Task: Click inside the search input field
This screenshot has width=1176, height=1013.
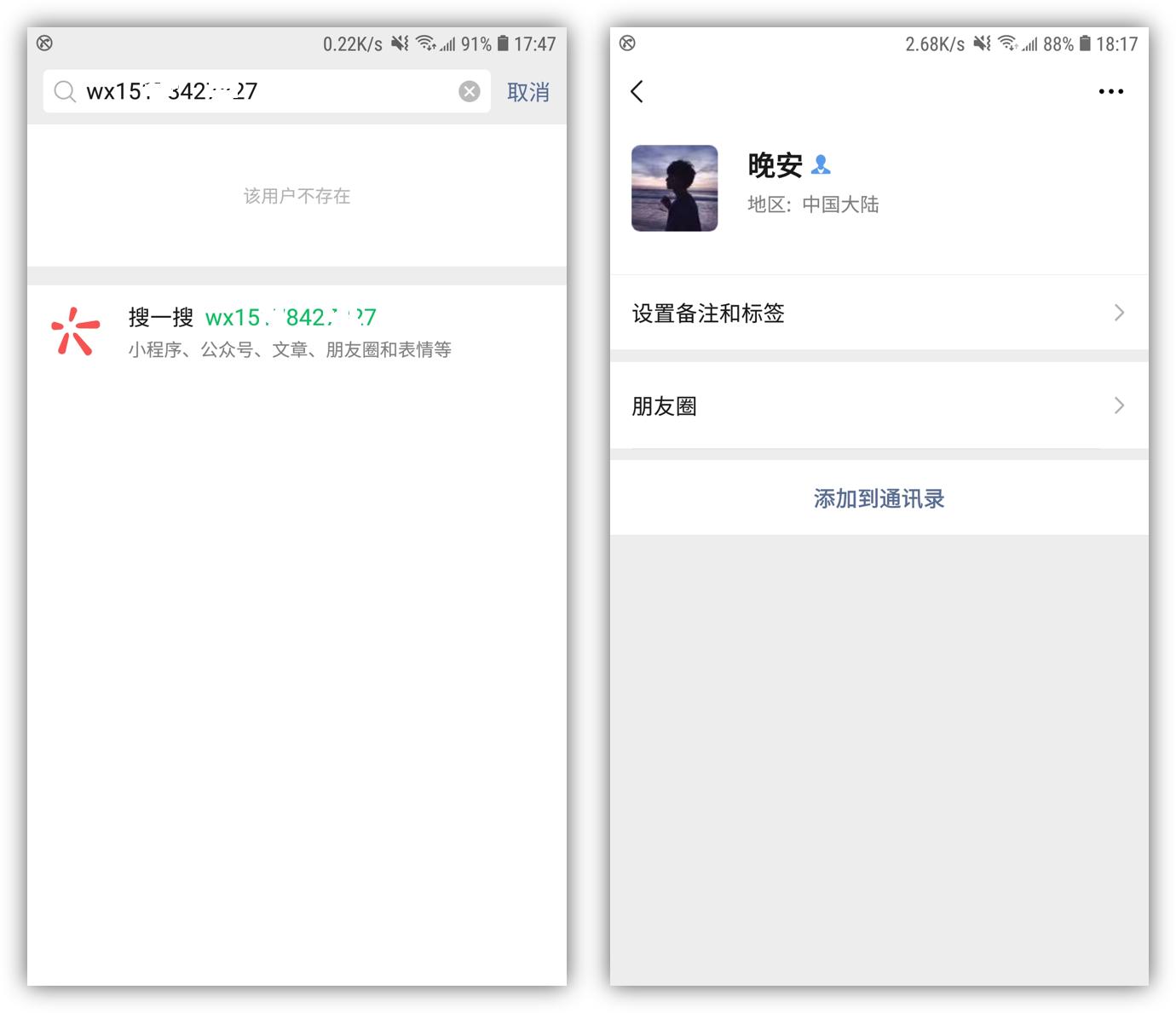Action: (256, 91)
